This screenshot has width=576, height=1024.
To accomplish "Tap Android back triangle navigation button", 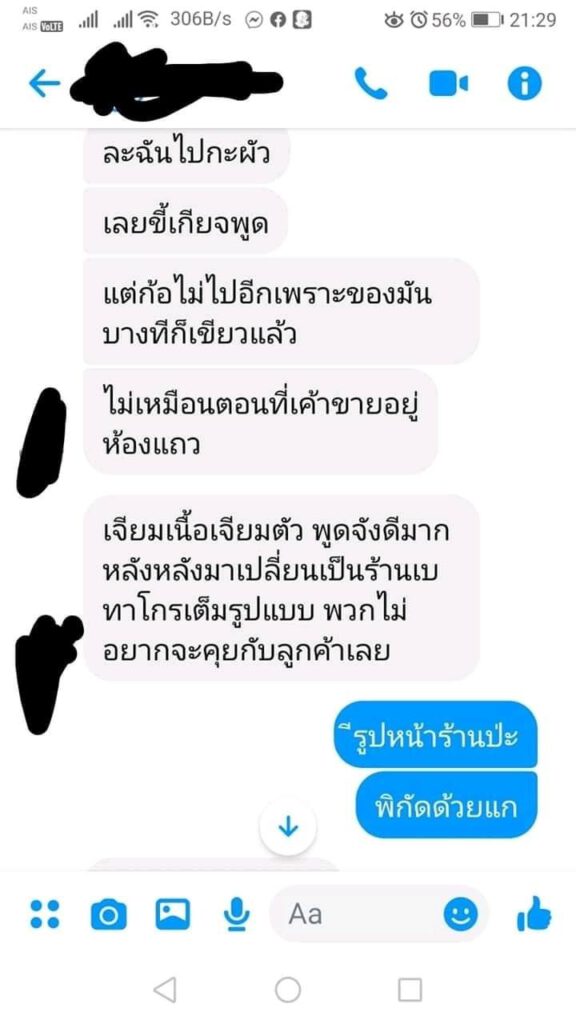I will (x=165, y=989).
